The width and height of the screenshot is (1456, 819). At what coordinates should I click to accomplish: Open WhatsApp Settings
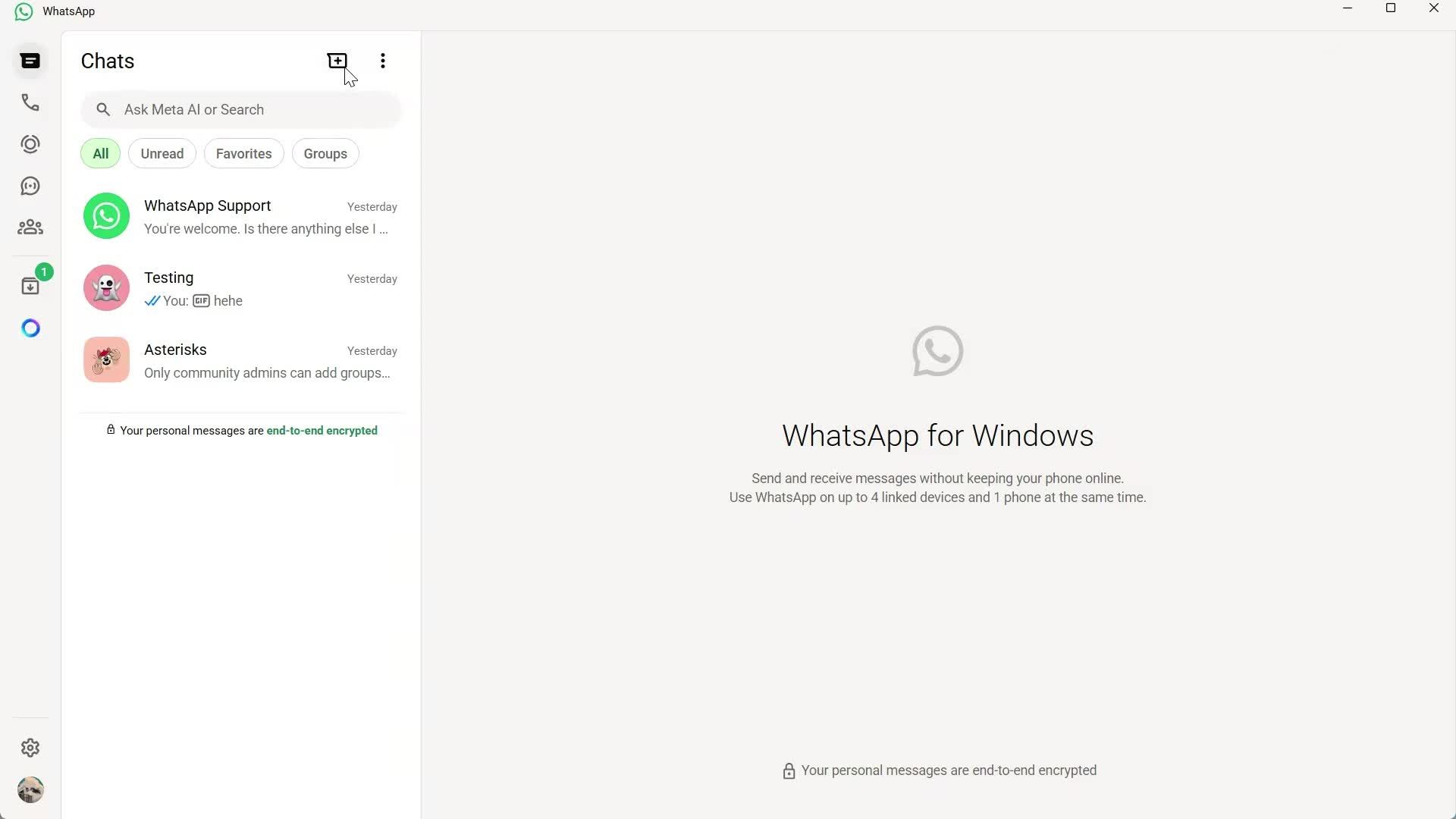click(x=30, y=748)
